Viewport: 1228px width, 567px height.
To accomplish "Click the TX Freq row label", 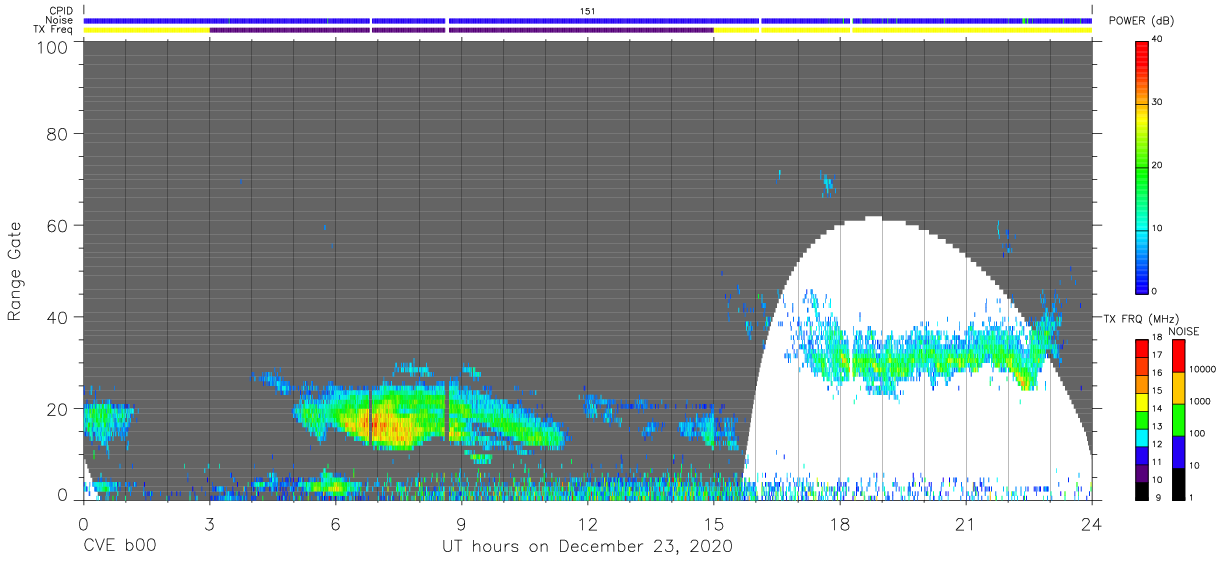I will point(53,30).
